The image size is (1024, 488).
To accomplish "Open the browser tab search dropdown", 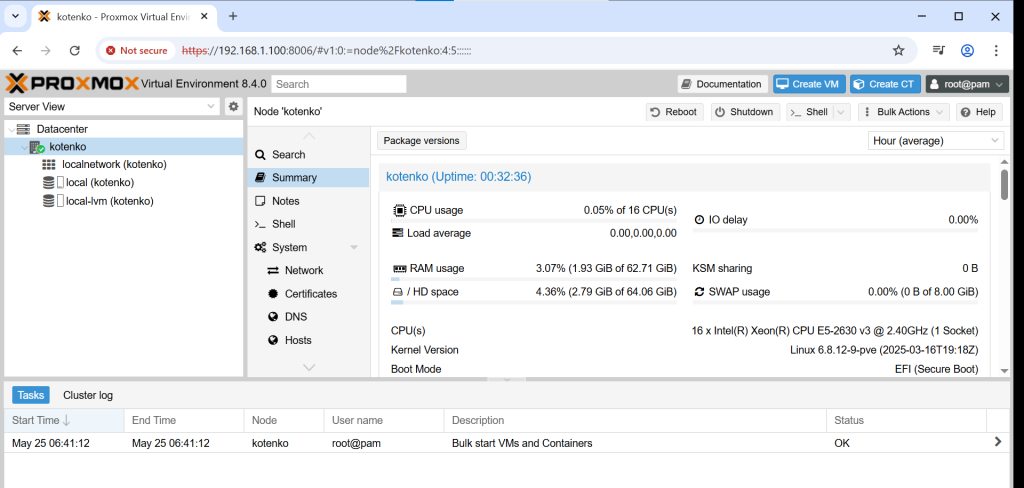I will (x=16, y=16).
